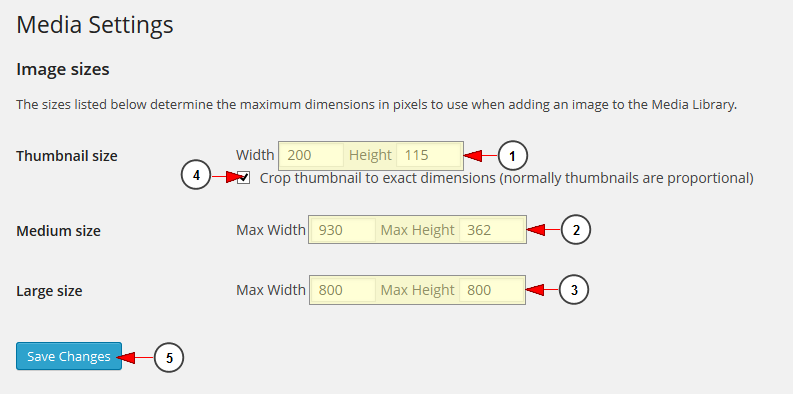Click the Large size label
The height and width of the screenshot is (394, 793).
[50, 291]
